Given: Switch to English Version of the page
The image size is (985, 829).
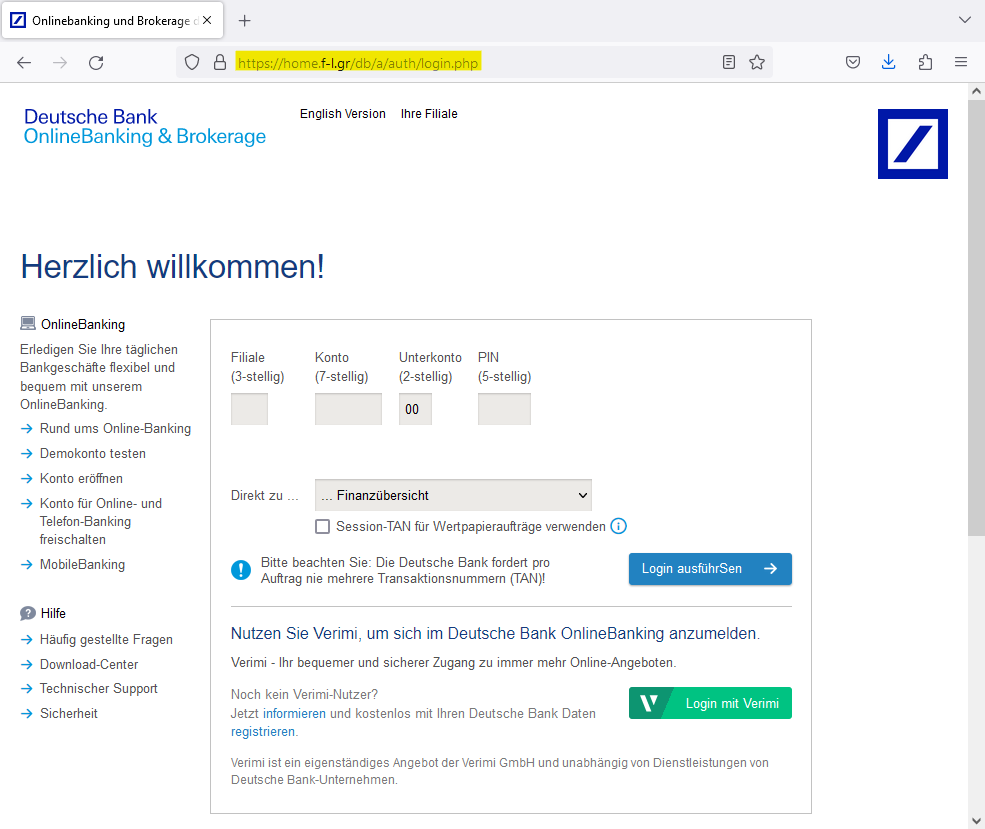Looking at the screenshot, I should coord(342,114).
